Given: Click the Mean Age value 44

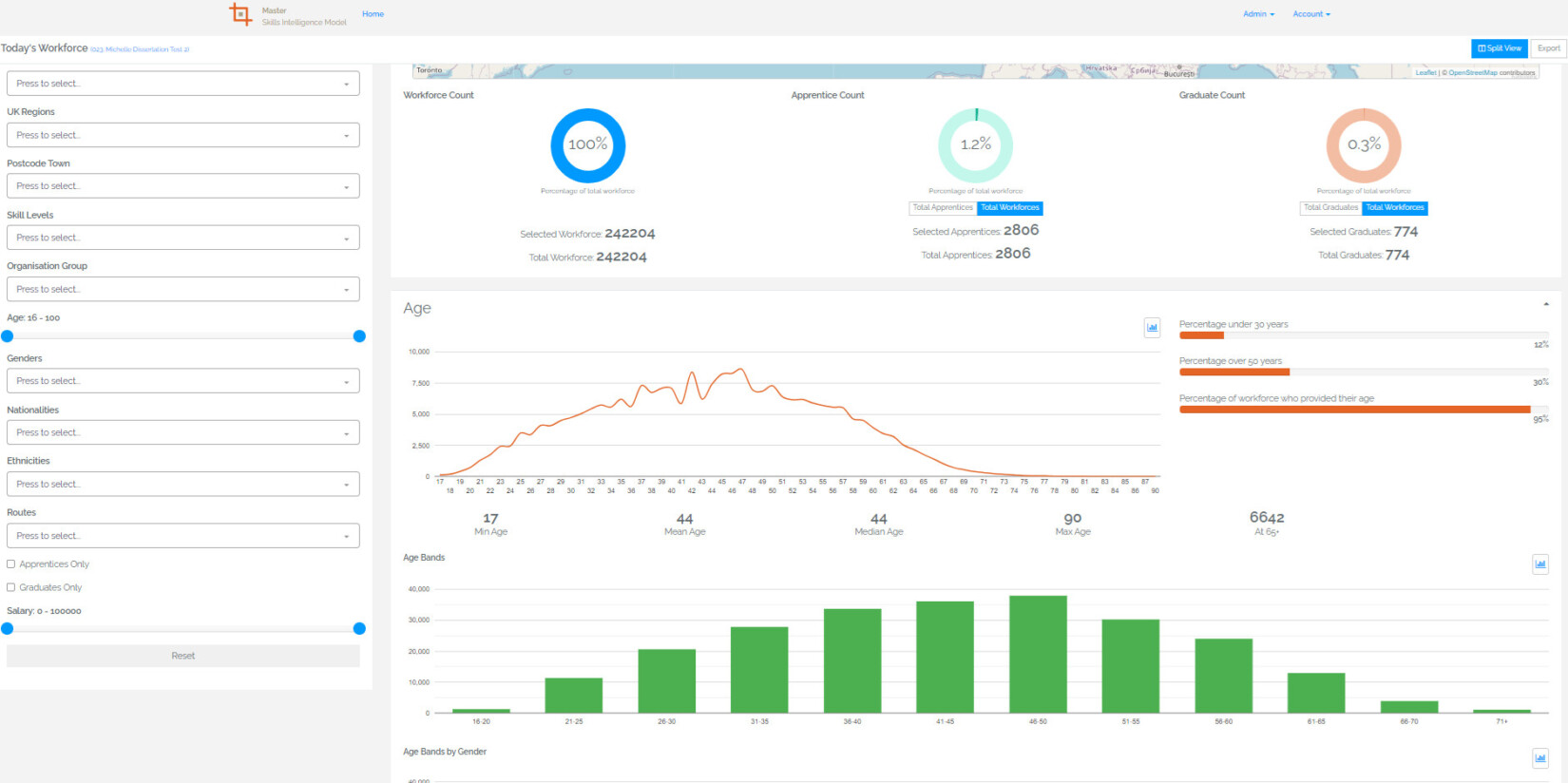Looking at the screenshot, I should pyautogui.click(x=685, y=519).
